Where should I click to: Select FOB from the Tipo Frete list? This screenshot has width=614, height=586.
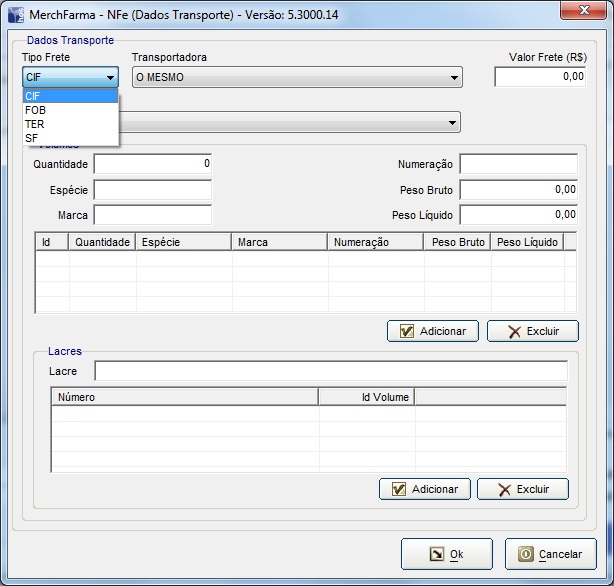(36, 110)
